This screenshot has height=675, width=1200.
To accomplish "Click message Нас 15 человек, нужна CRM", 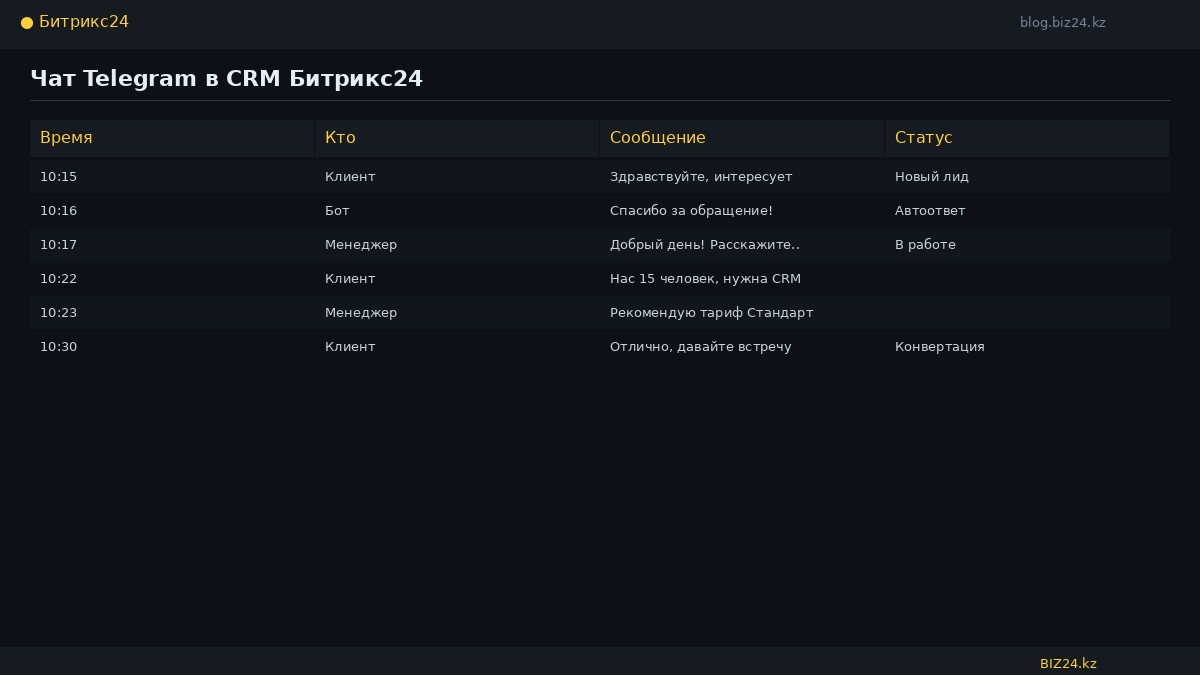I will pyautogui.click(x=705, y=279).
